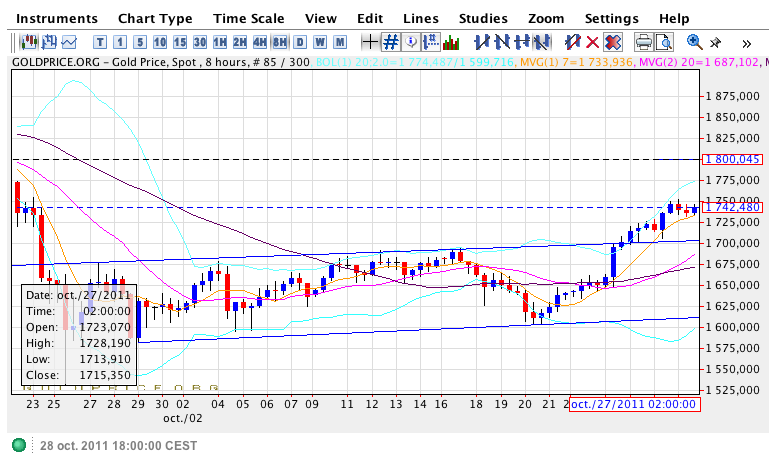Click the GOLDPRICE.ORG chart title text

pos(161,63)
